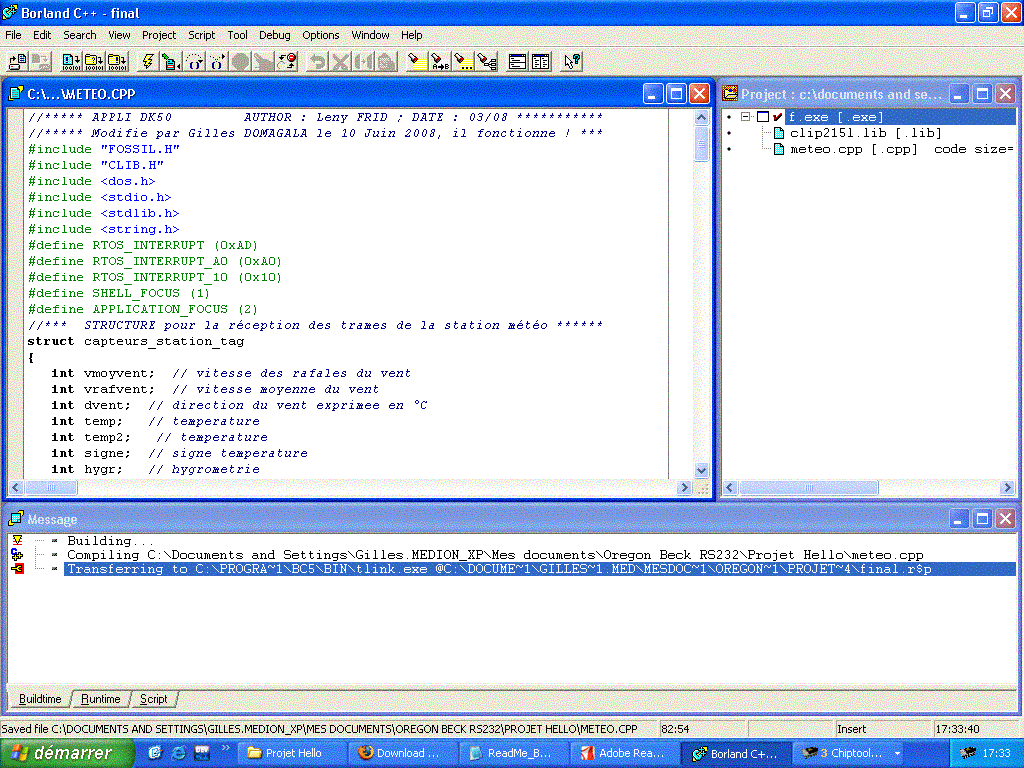Collapse the f.exe project tree node
This screenshot has height=768, width=1024.
pyautogui.click(x=746, y=117)
